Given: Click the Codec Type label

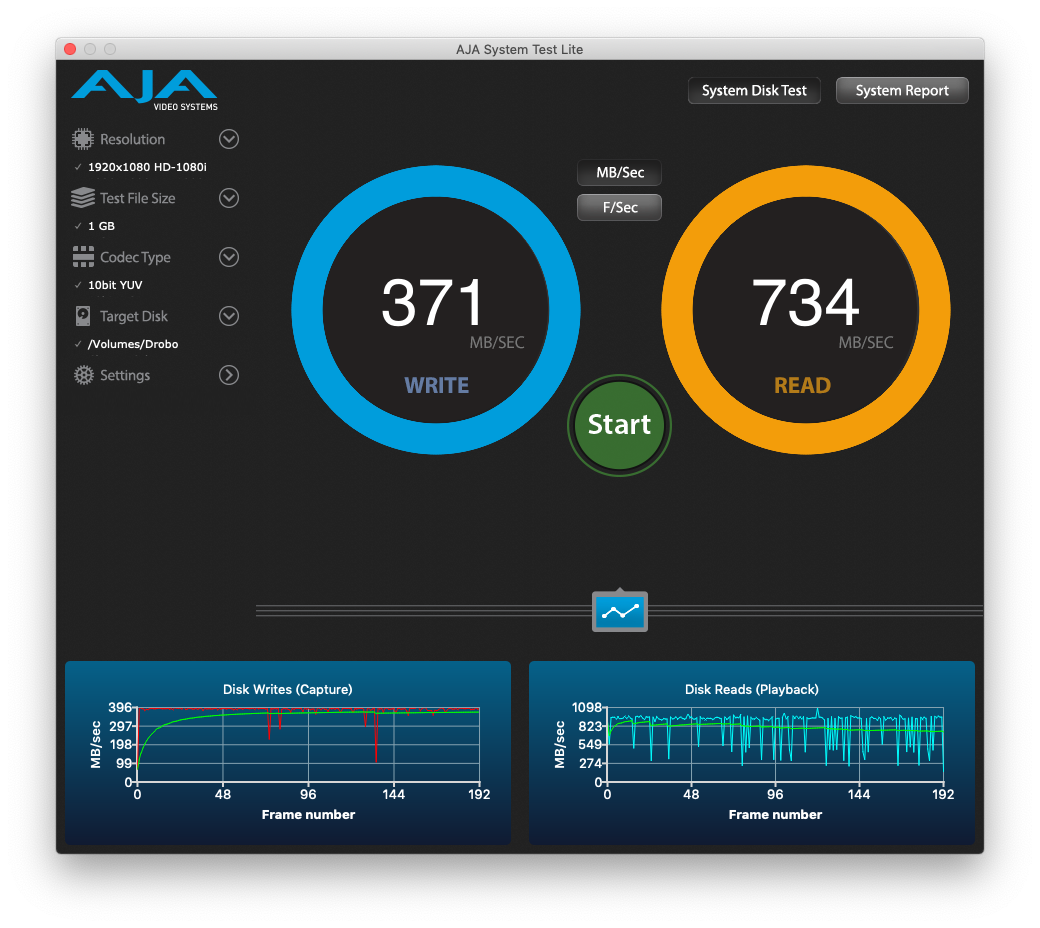Looking at the screenshot, I should pyautogui.click(x=135, y=257).
